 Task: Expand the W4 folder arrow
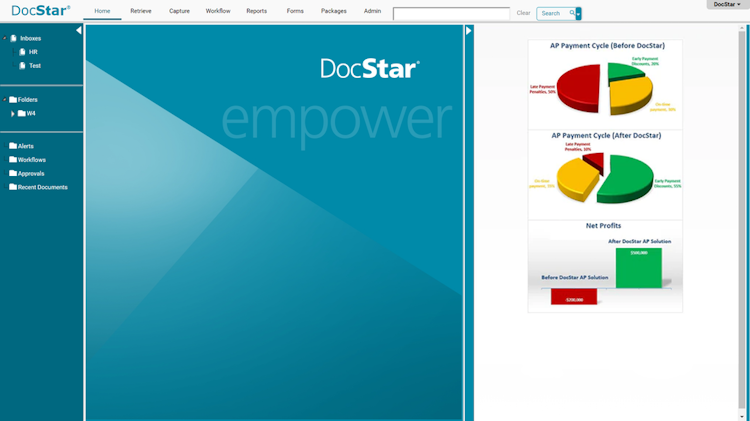tap(13, 114)
